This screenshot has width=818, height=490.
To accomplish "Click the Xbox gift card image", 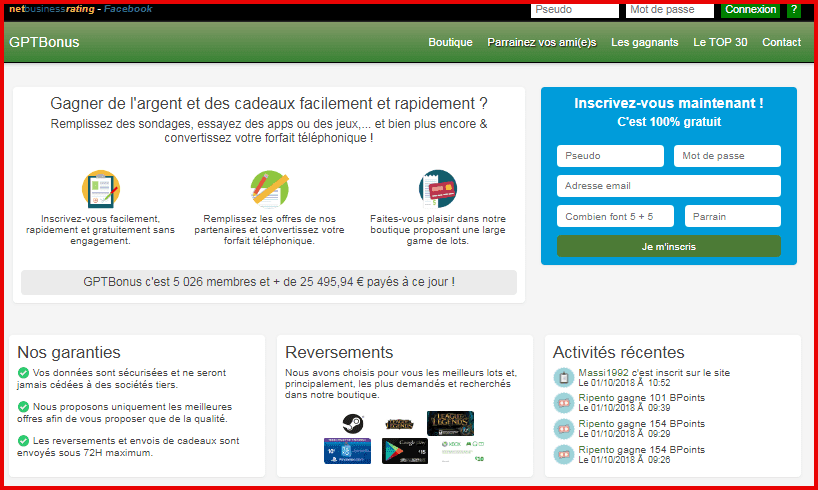I will click(462, 451).
